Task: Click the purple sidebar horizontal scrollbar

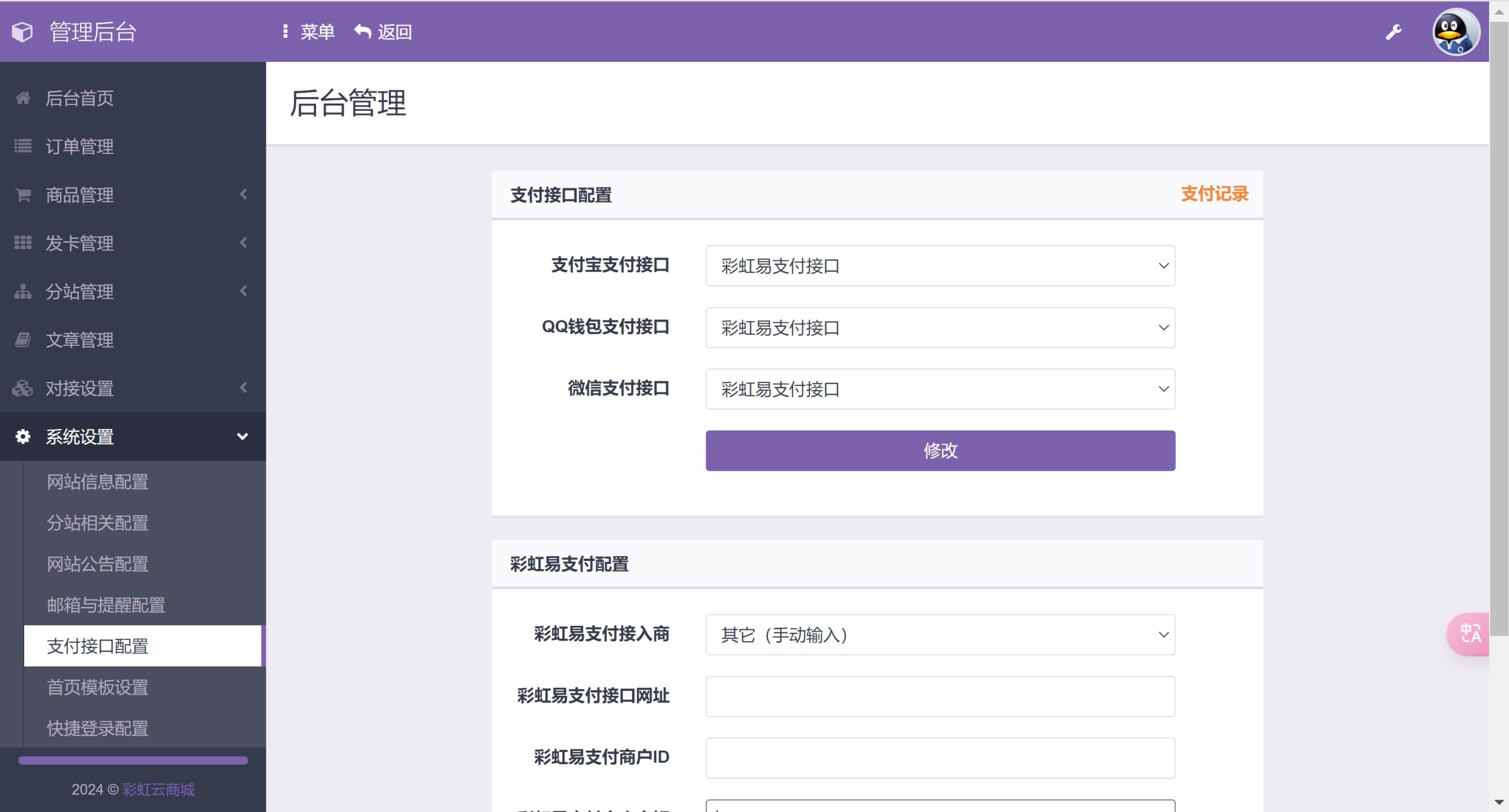Action: pyautogui.click(x=133, y=760)
